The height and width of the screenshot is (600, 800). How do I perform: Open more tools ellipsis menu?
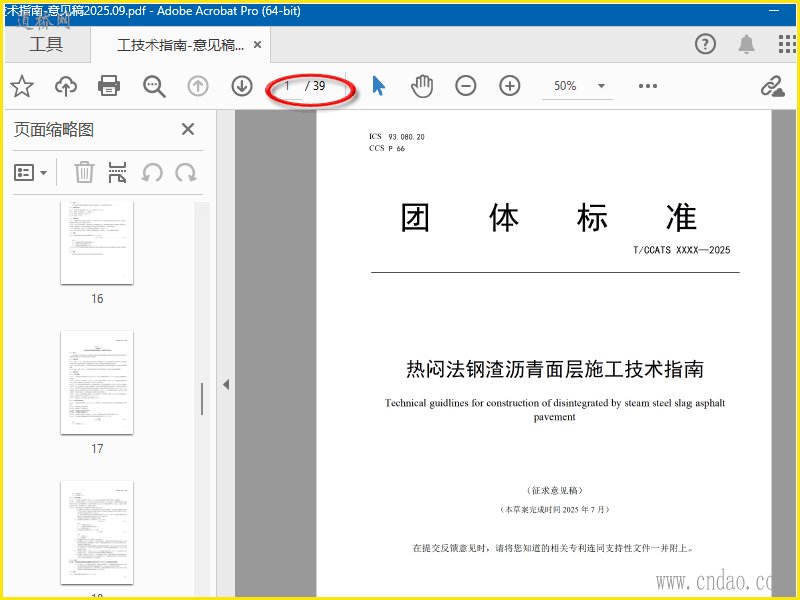[x=647, y=86]
